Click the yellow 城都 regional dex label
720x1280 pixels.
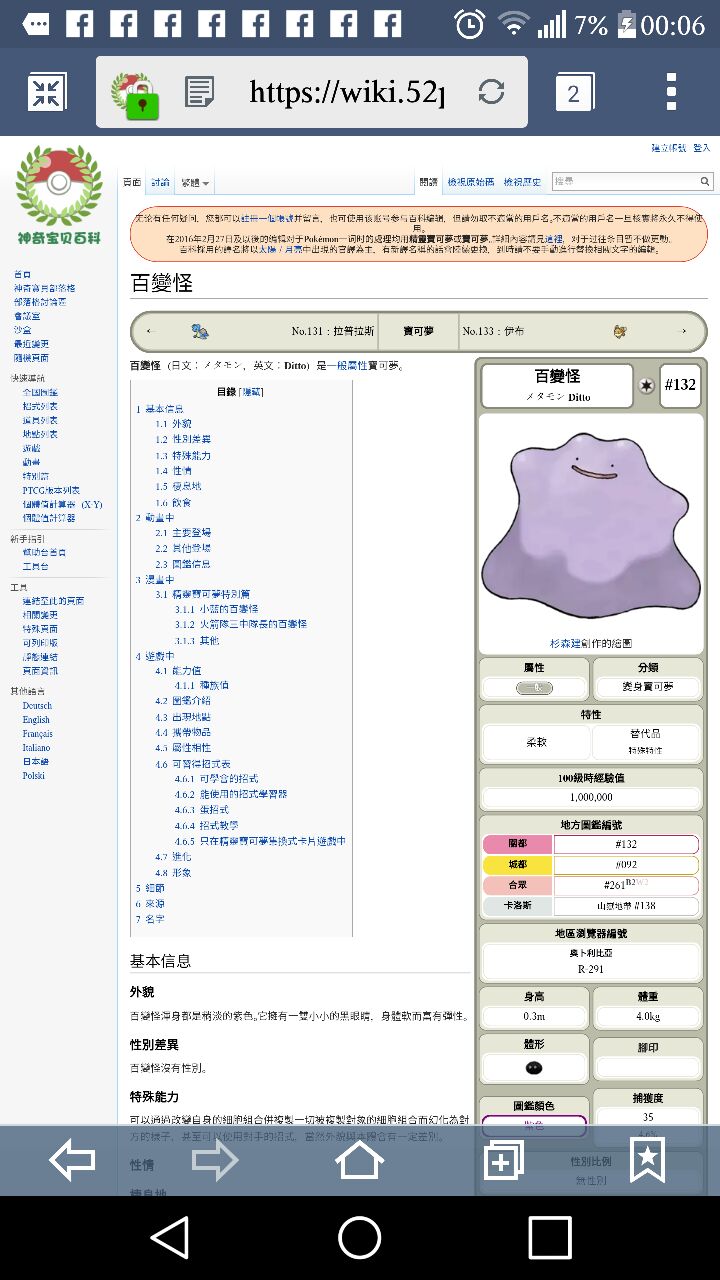pos(517,865)
